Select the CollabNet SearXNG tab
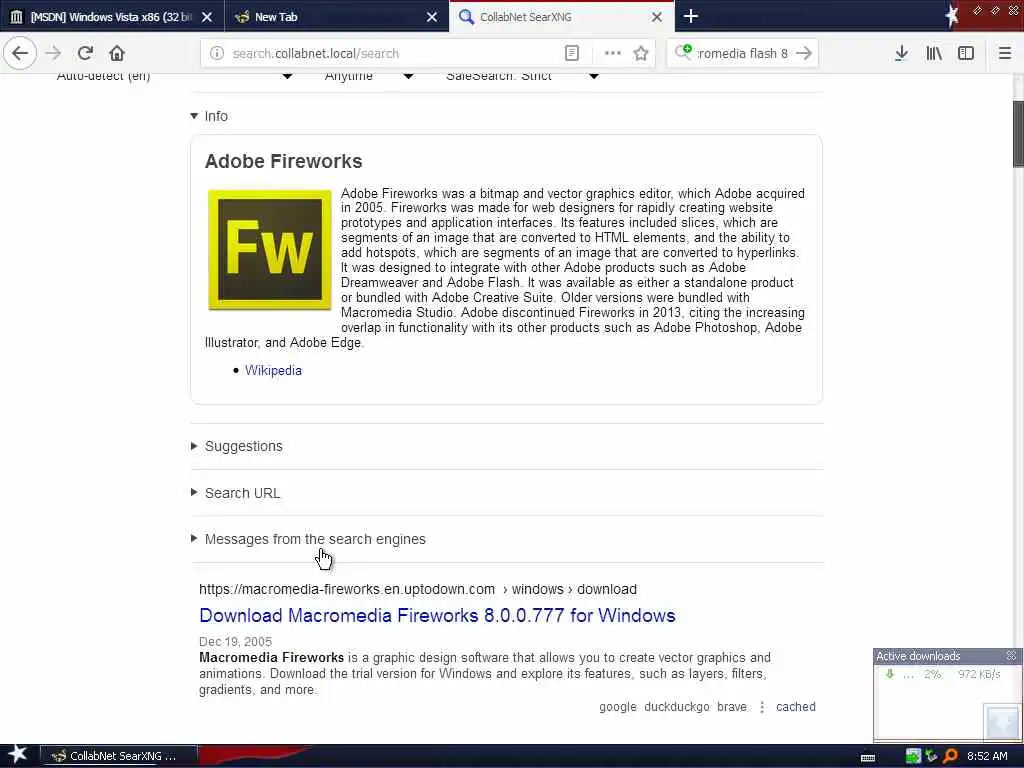Viewport: 1024px width, 768px height. click(562, 17)
